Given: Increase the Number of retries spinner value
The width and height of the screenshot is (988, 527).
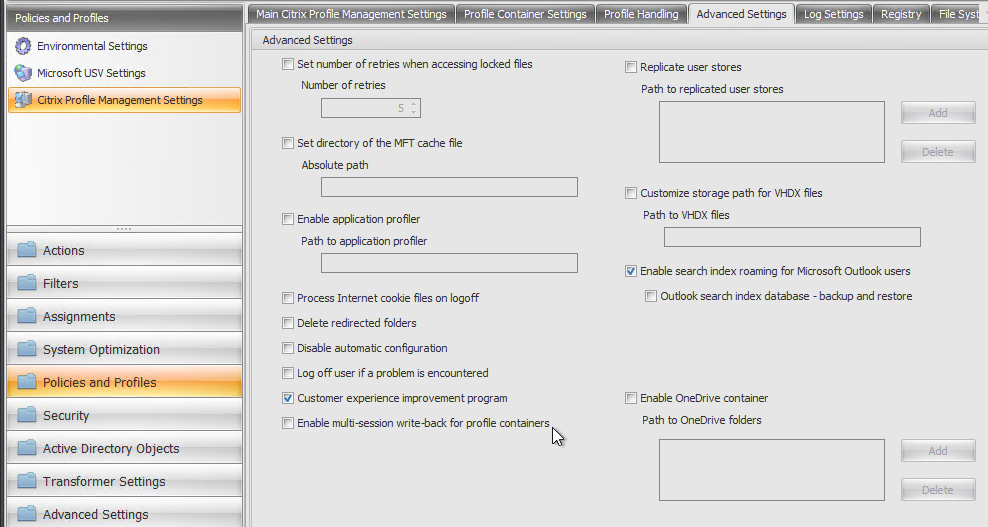Looking at the screenshot, I should point(413,104).
